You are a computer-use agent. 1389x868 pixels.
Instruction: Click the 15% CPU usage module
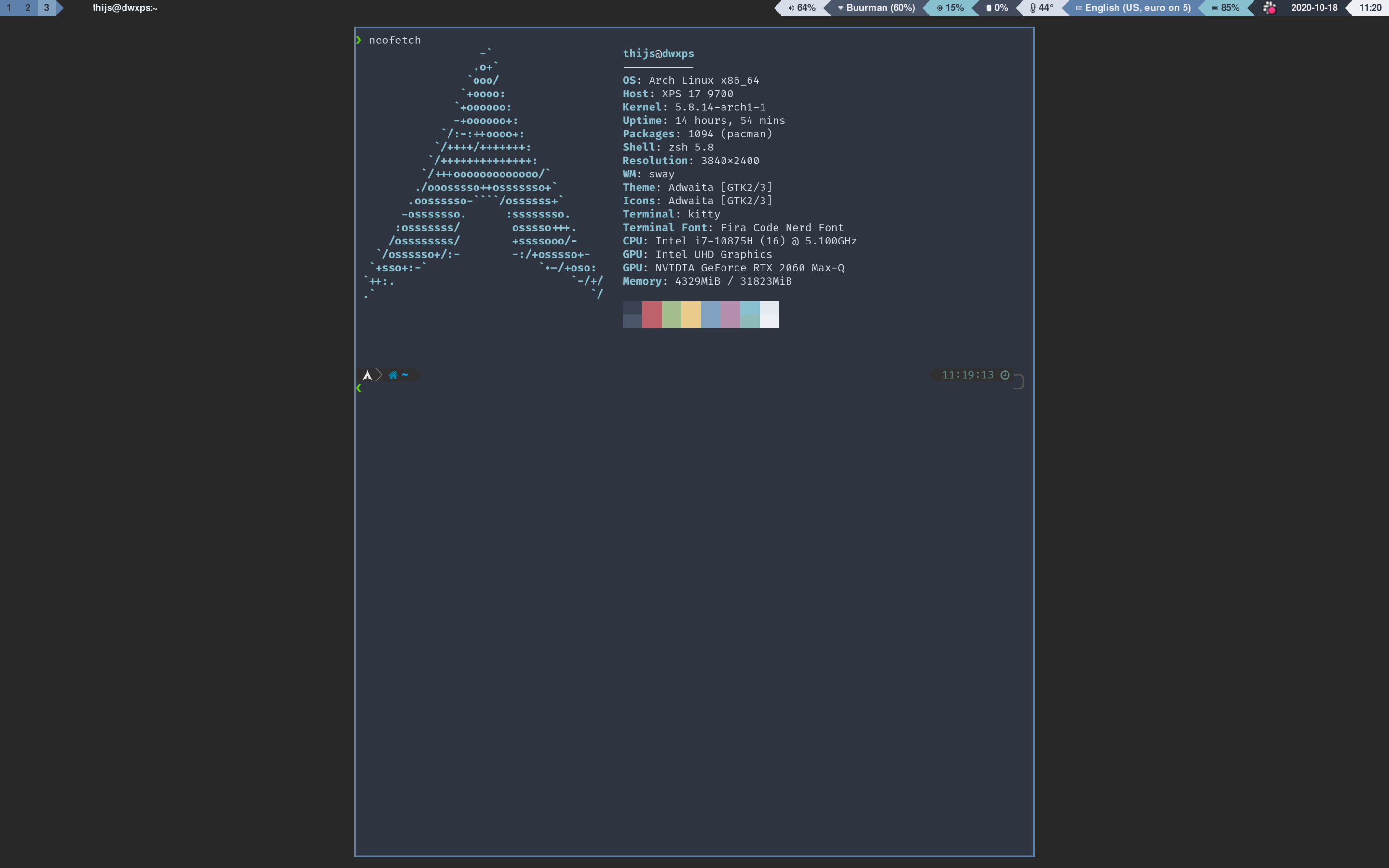pos(950,7)
